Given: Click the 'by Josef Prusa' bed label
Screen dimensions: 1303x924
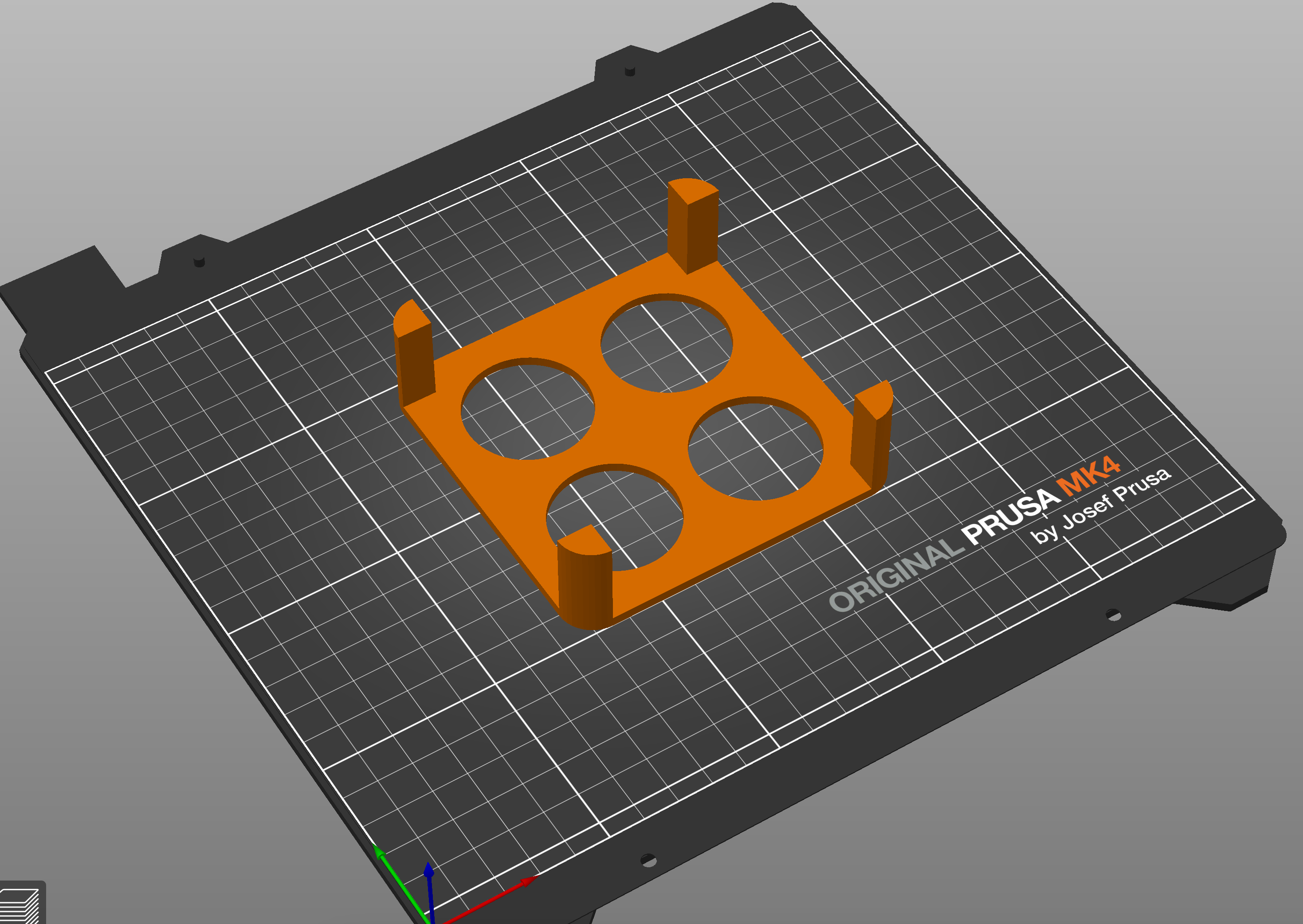Looking at the screenshot, I should (x=1101, y=505).
